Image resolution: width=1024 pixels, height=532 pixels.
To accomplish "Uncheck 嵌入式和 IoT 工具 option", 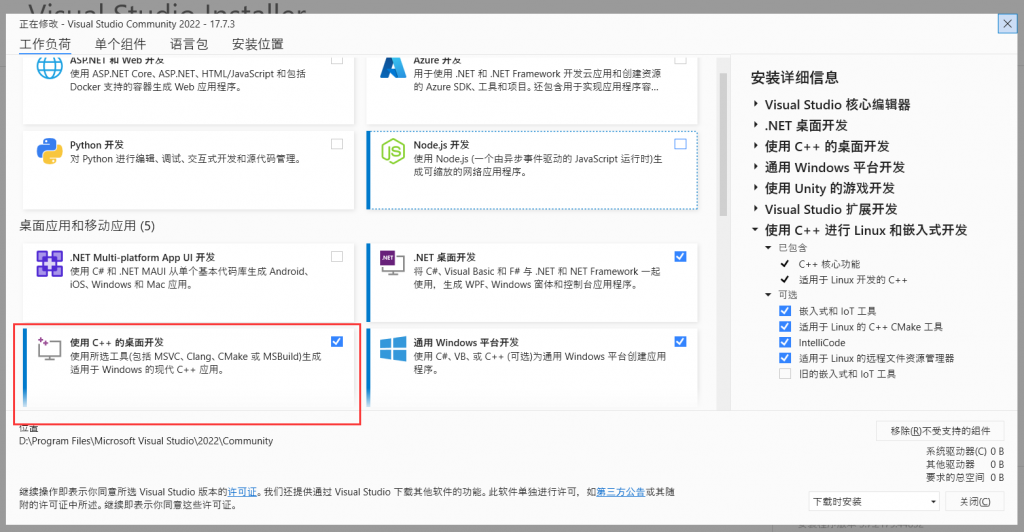I will point(785,311).
